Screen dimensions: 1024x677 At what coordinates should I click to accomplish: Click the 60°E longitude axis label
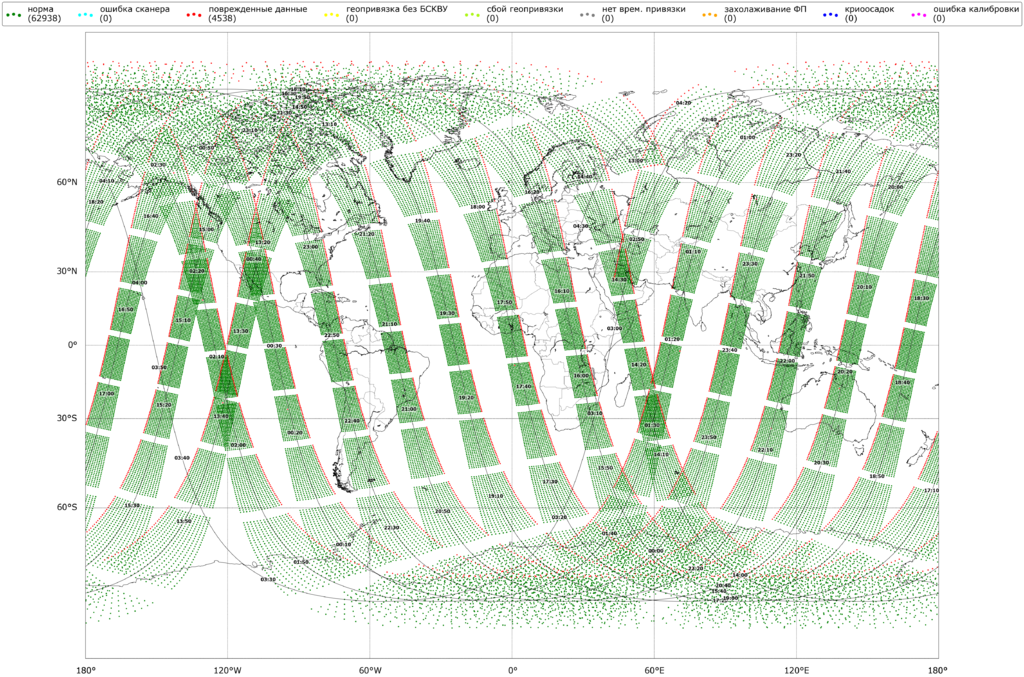654,669
